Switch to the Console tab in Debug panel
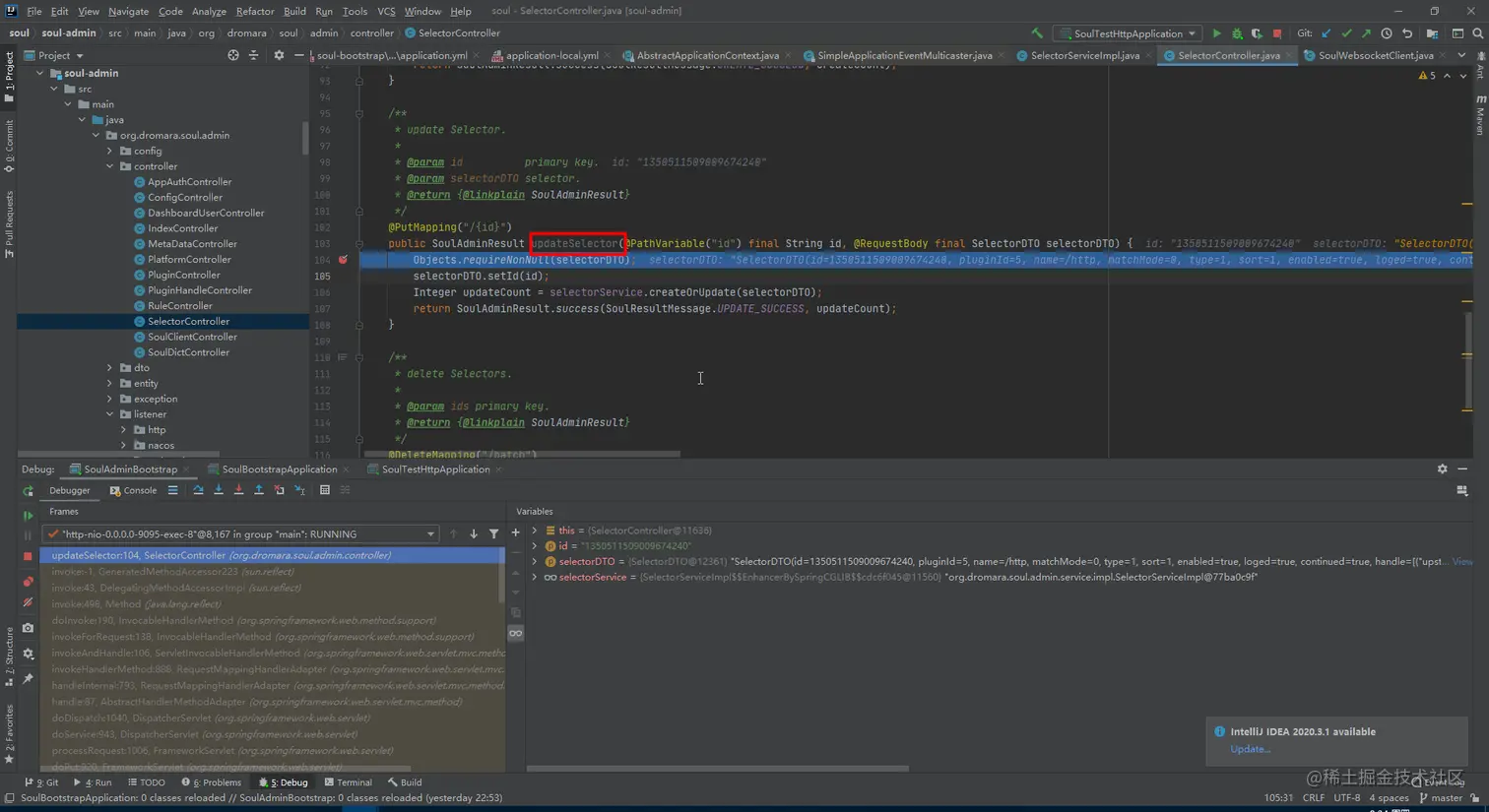Screen dimensions: 1489x812 pyautogui.click(x=133, y=490)
